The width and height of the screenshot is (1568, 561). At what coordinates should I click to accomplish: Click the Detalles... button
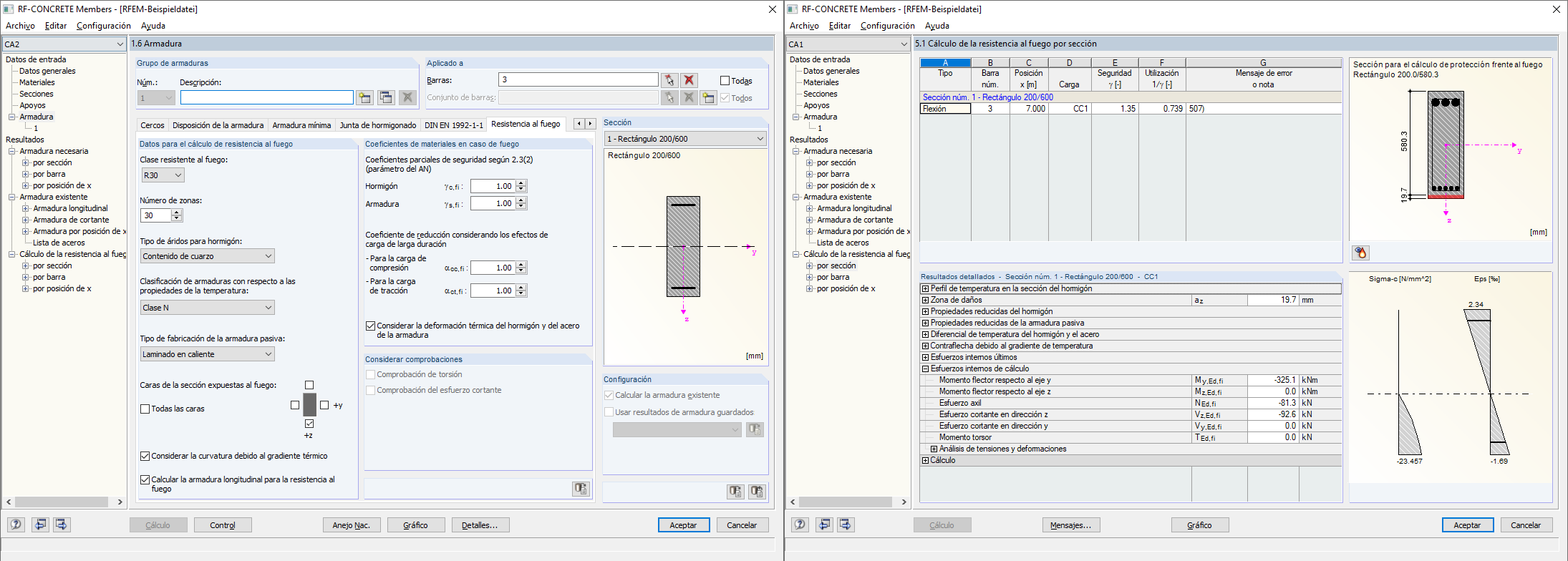480,525
